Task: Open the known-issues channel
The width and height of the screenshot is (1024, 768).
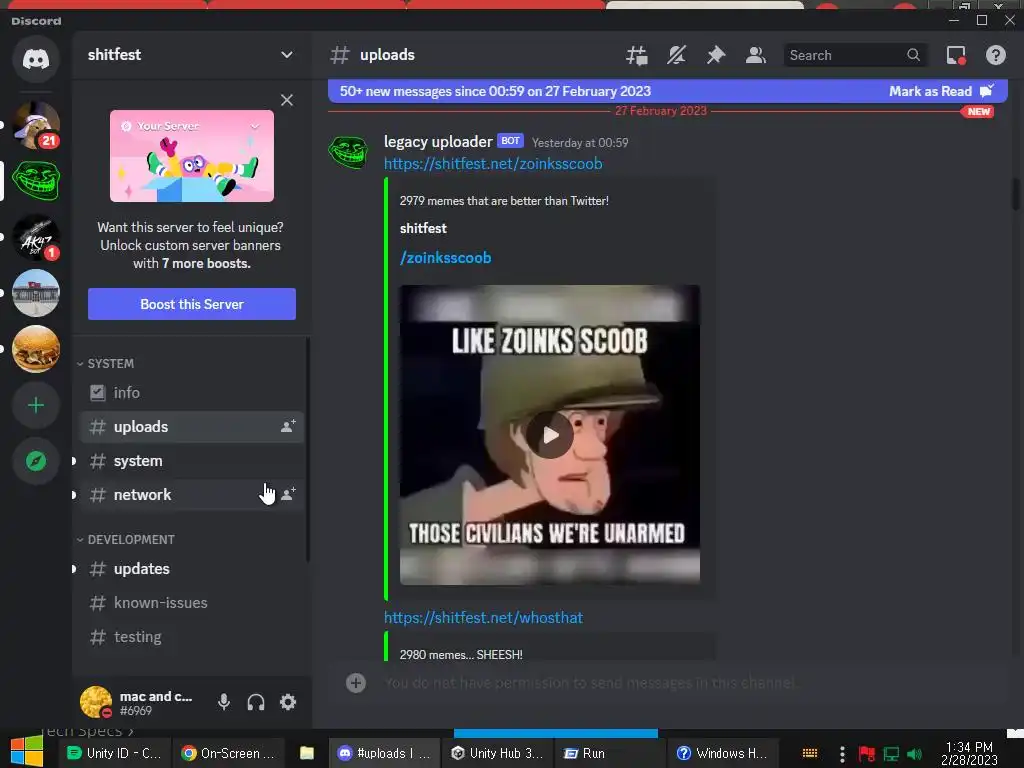Action: point(192,603)
